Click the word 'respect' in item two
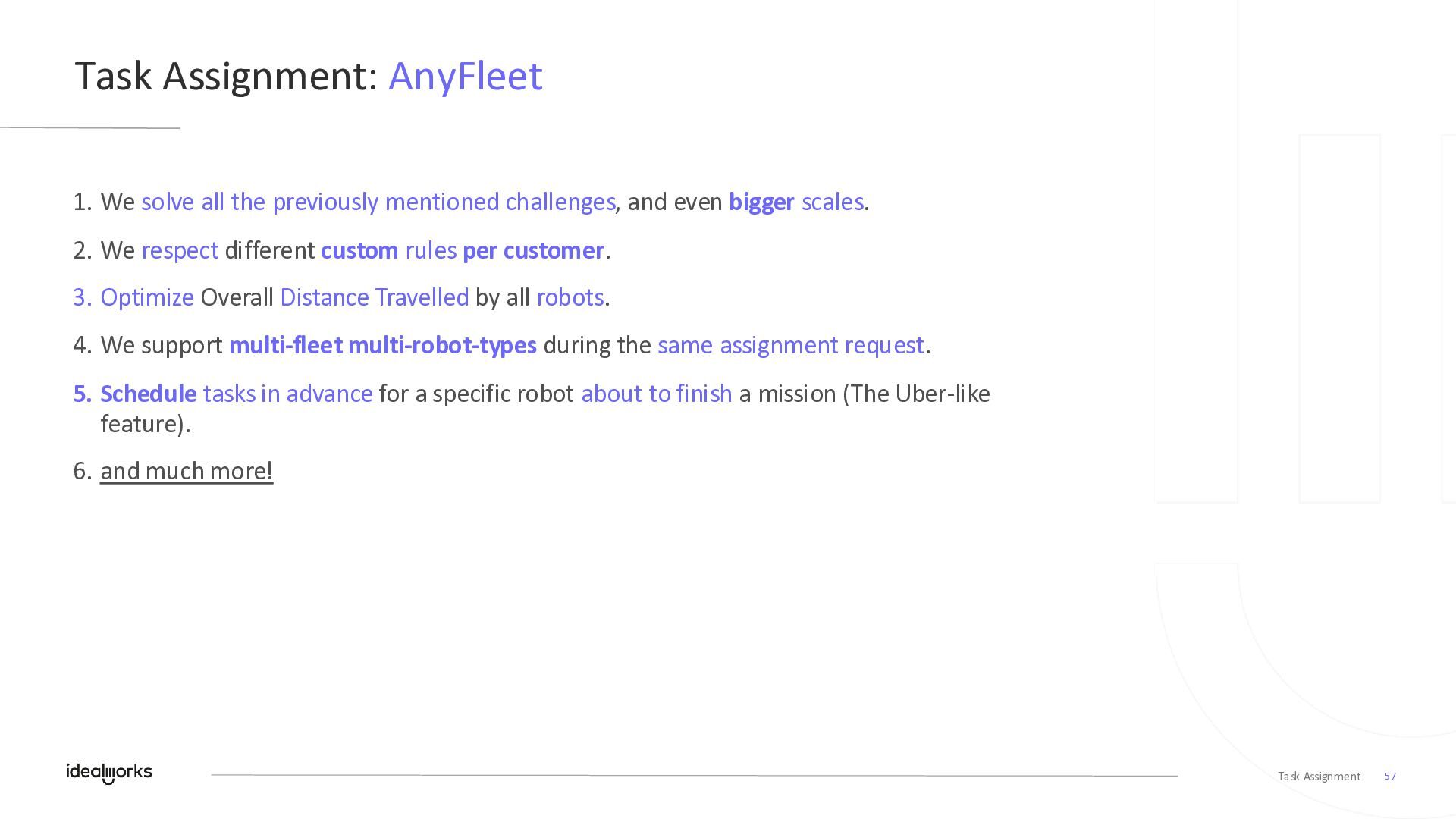Screen dimensions: 1456x819 [x=180, y=250]
